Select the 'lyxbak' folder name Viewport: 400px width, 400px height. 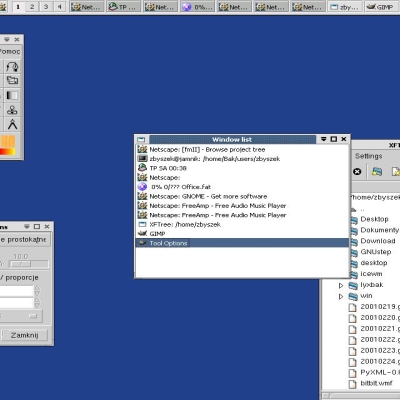tap(372, 285)
